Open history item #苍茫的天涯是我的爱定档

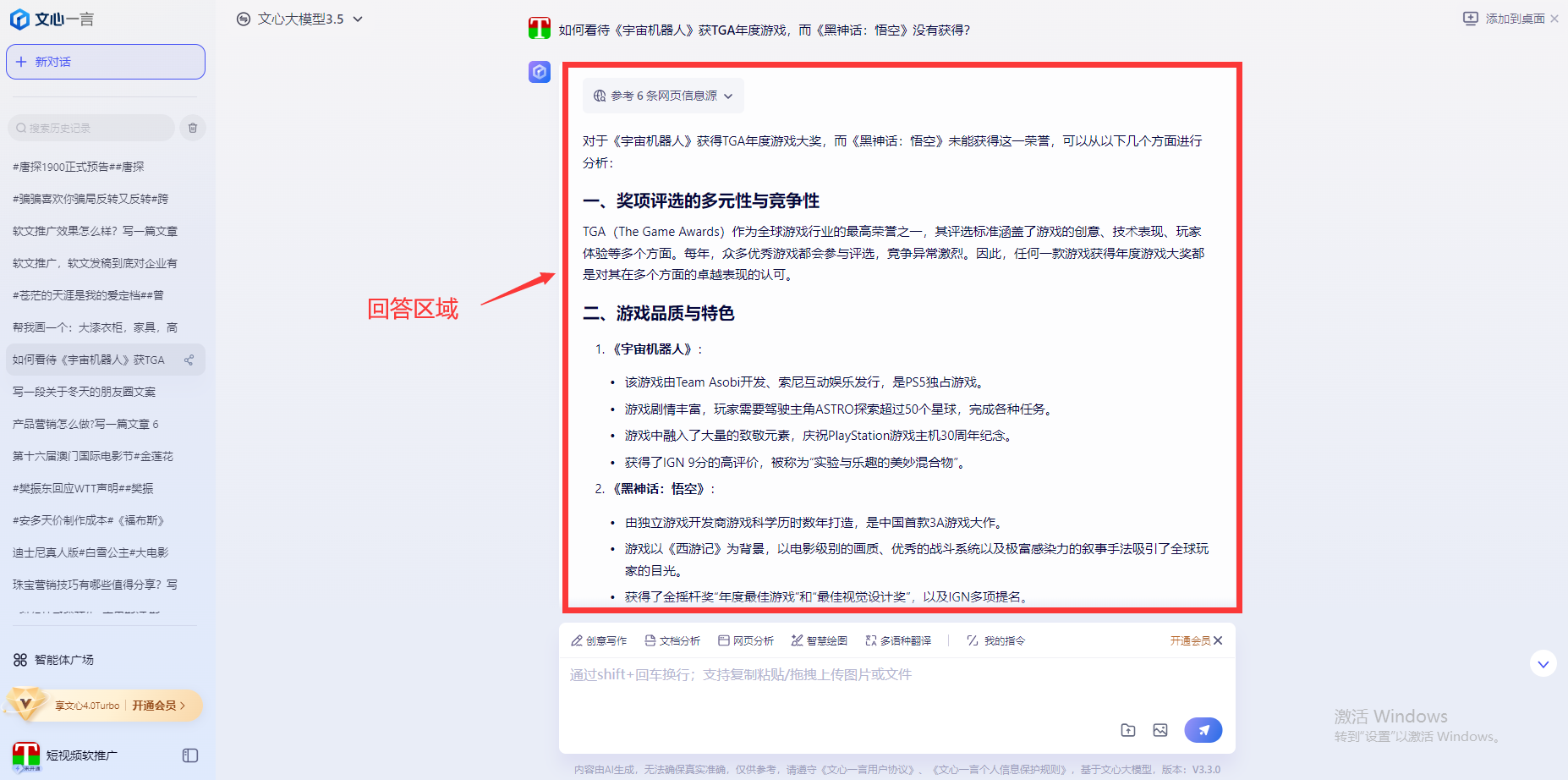click(88, 295)
